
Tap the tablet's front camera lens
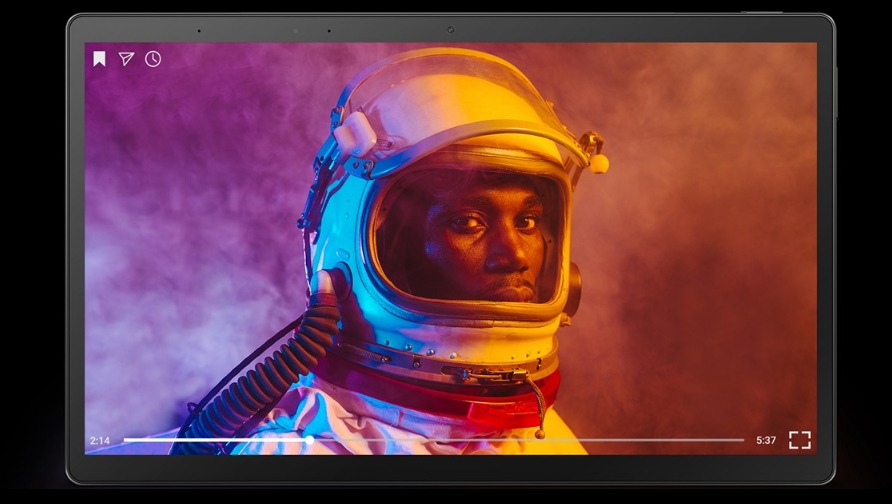(x=450, y=30)
